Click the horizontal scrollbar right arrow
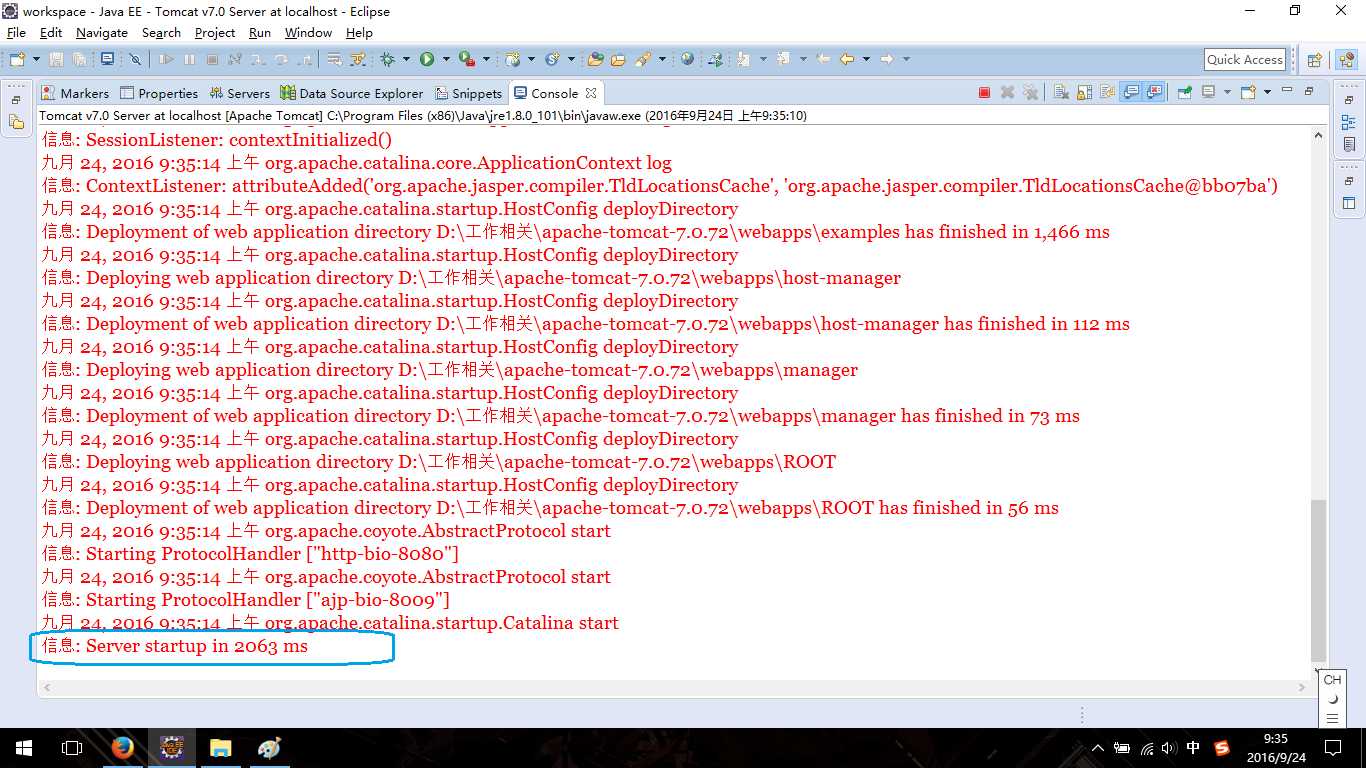Image resolution: width=1366 pixels, height=768 pixels. (1302, 687)
